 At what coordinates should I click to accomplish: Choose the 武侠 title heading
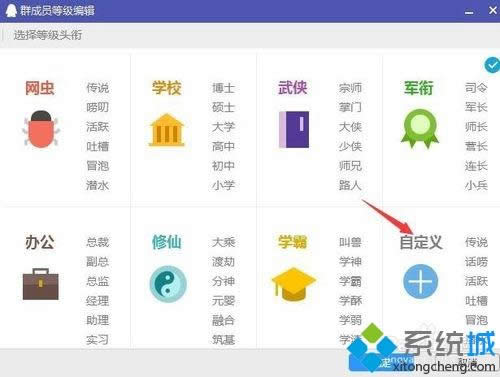point(293,88)
